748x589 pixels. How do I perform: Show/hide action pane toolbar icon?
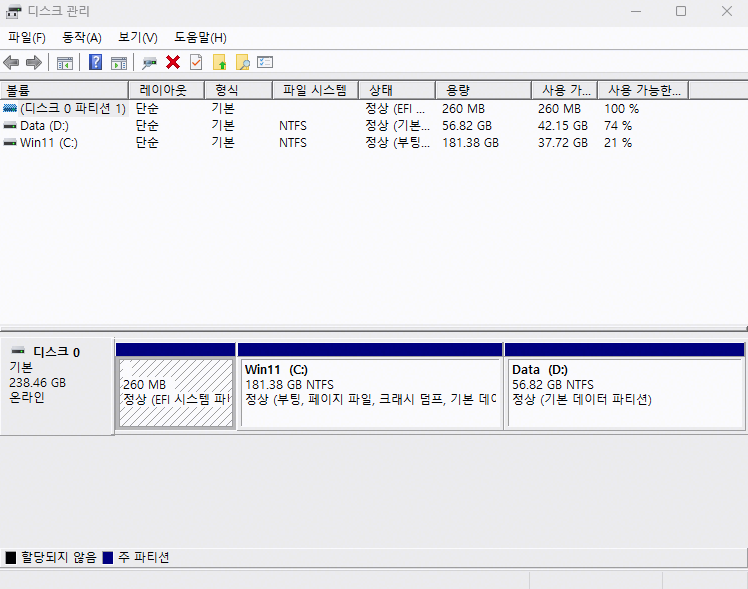(119, 63)
